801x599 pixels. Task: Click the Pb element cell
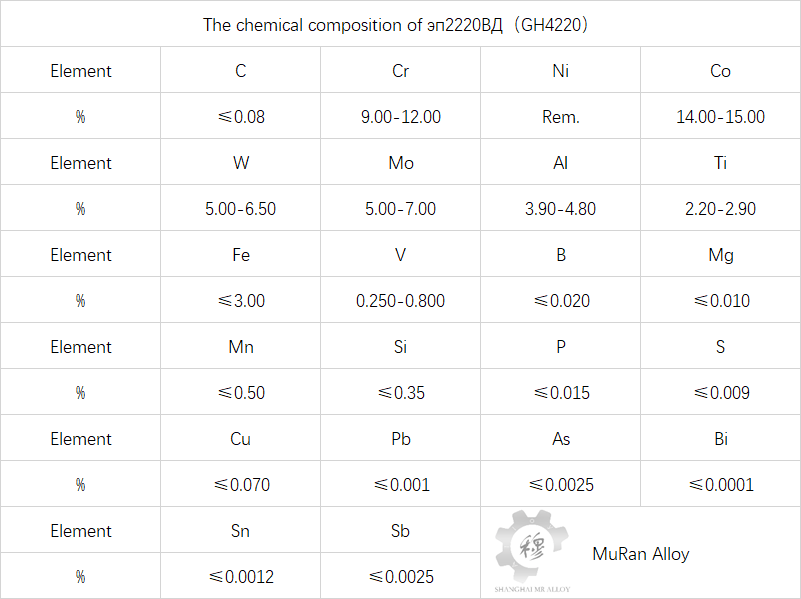(x=400, y=439)
